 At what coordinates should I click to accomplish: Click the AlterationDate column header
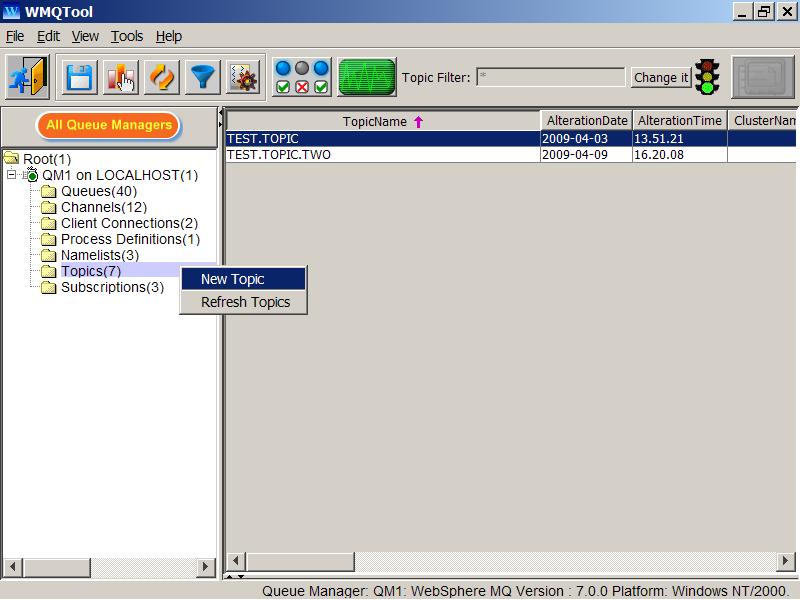click(587, 120)
